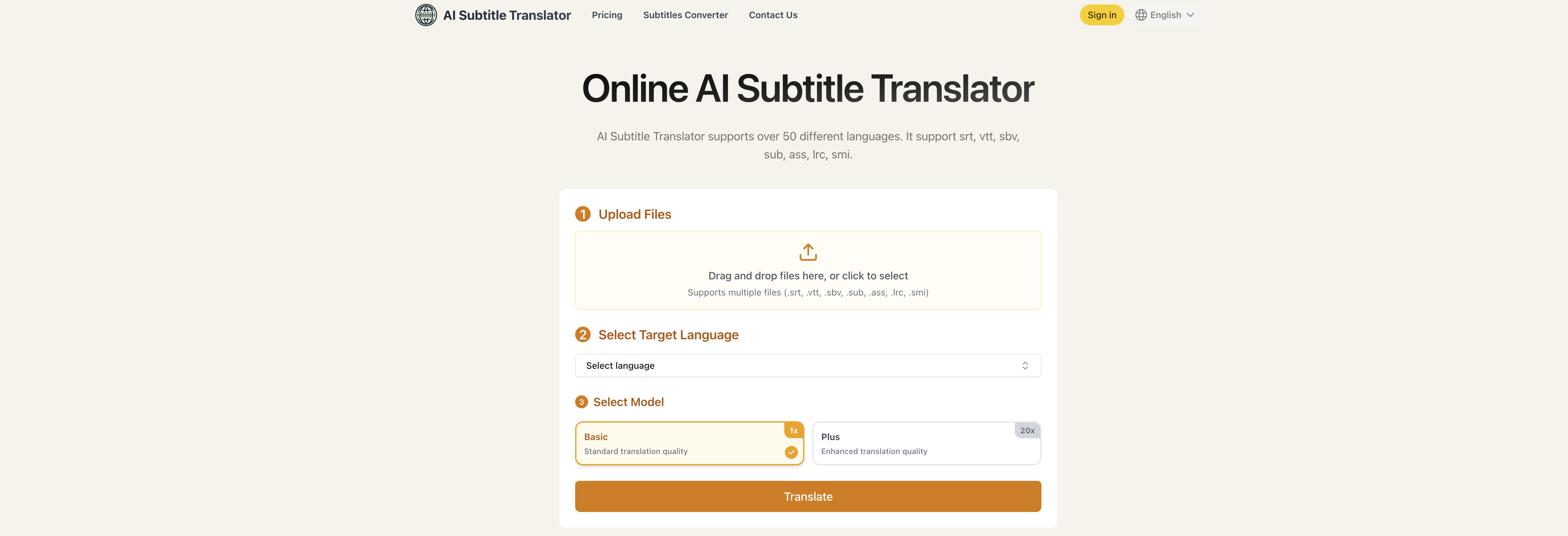Open the Contact Us page
The height and width of the screenshot is (536, 1568).
(773, 15)
